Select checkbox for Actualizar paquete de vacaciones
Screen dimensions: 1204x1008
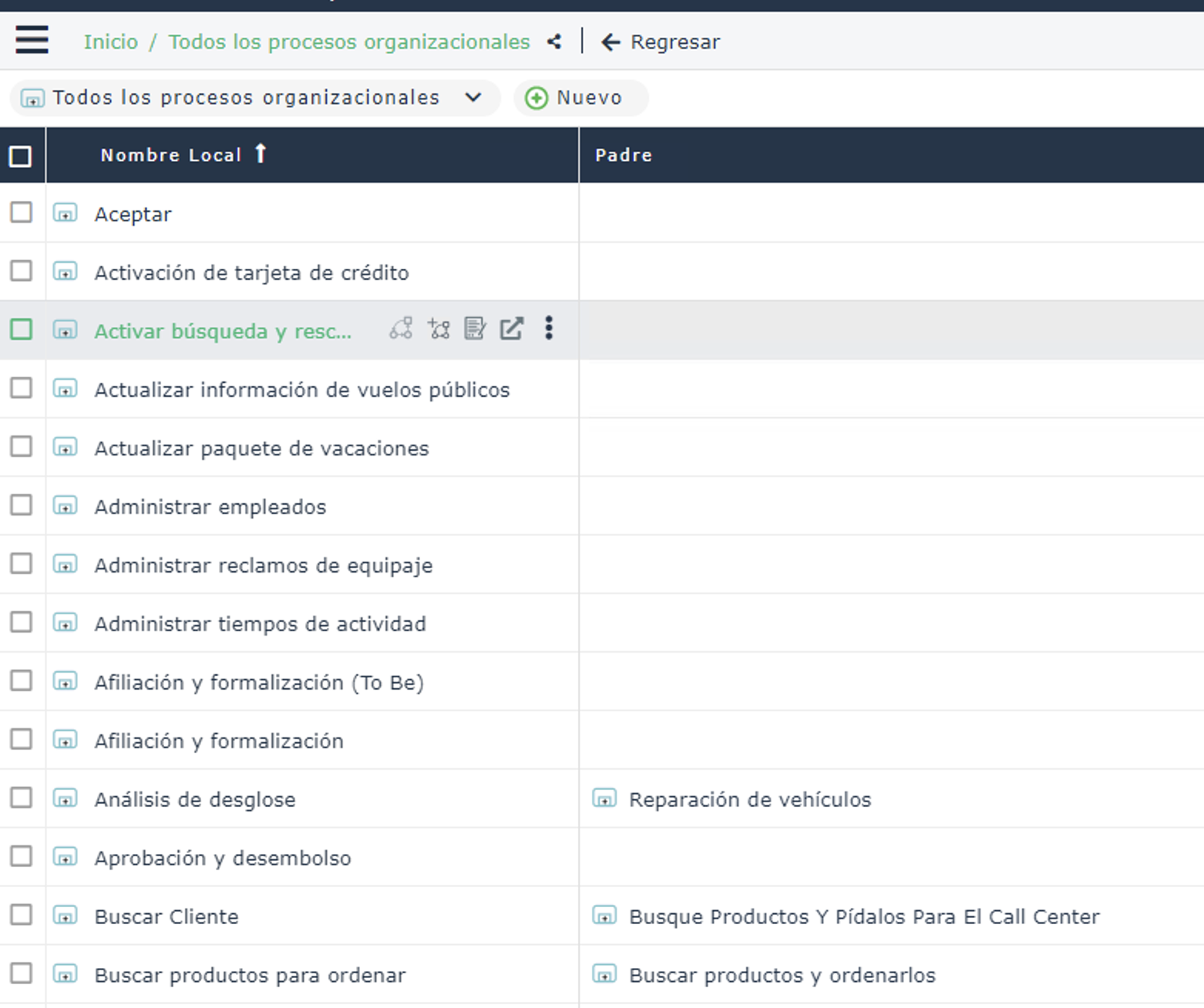(21, 447)
